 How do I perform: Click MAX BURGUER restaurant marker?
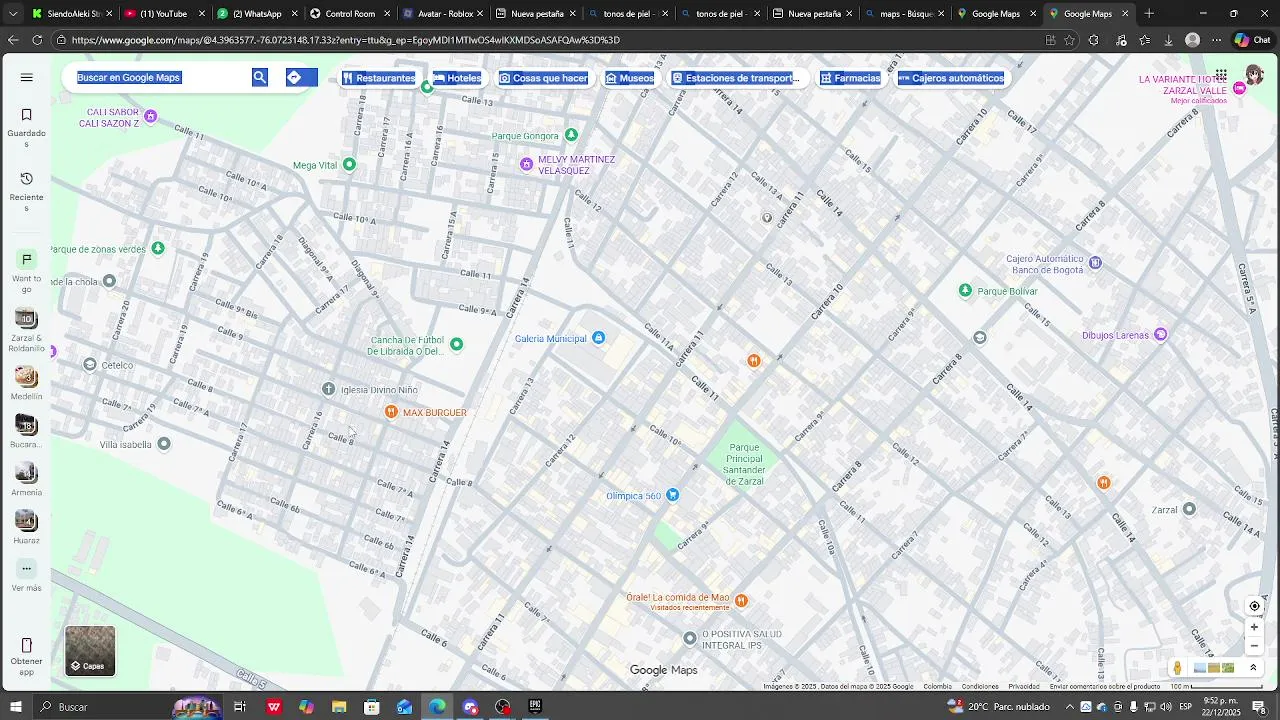point(392,412)
